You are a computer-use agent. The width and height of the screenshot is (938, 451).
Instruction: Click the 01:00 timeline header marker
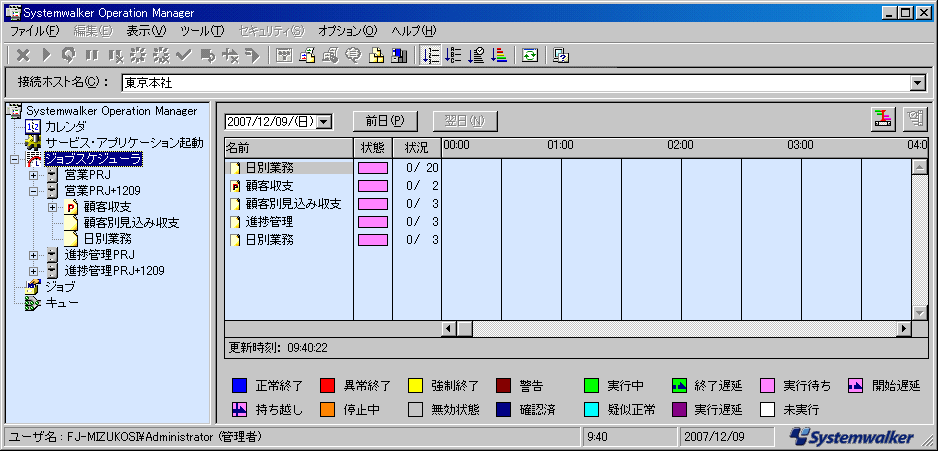(561, 145)
